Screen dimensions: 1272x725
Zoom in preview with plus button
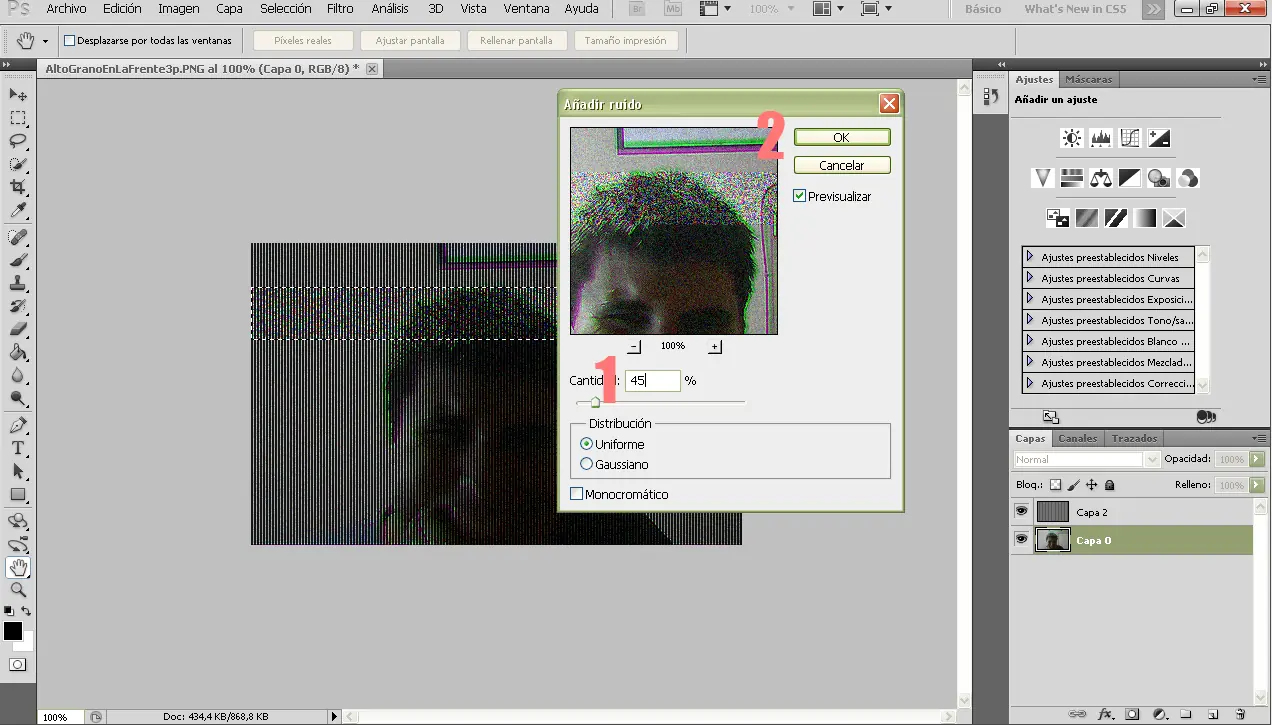coord(714,346)
